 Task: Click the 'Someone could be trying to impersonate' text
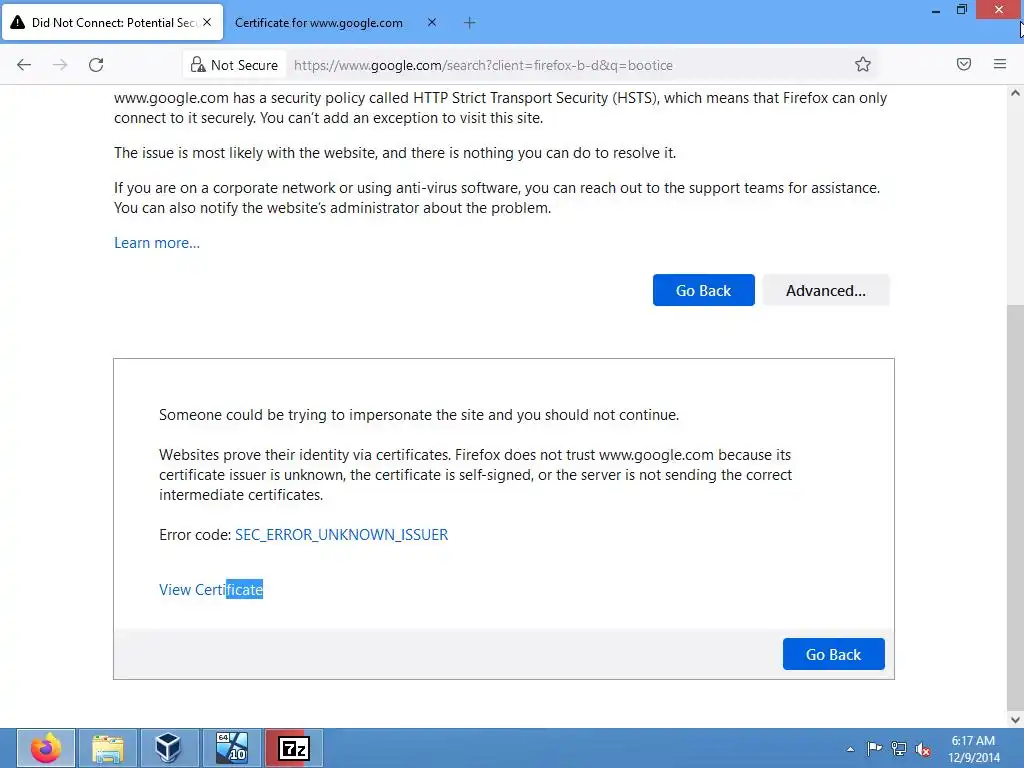pos(419,415)
